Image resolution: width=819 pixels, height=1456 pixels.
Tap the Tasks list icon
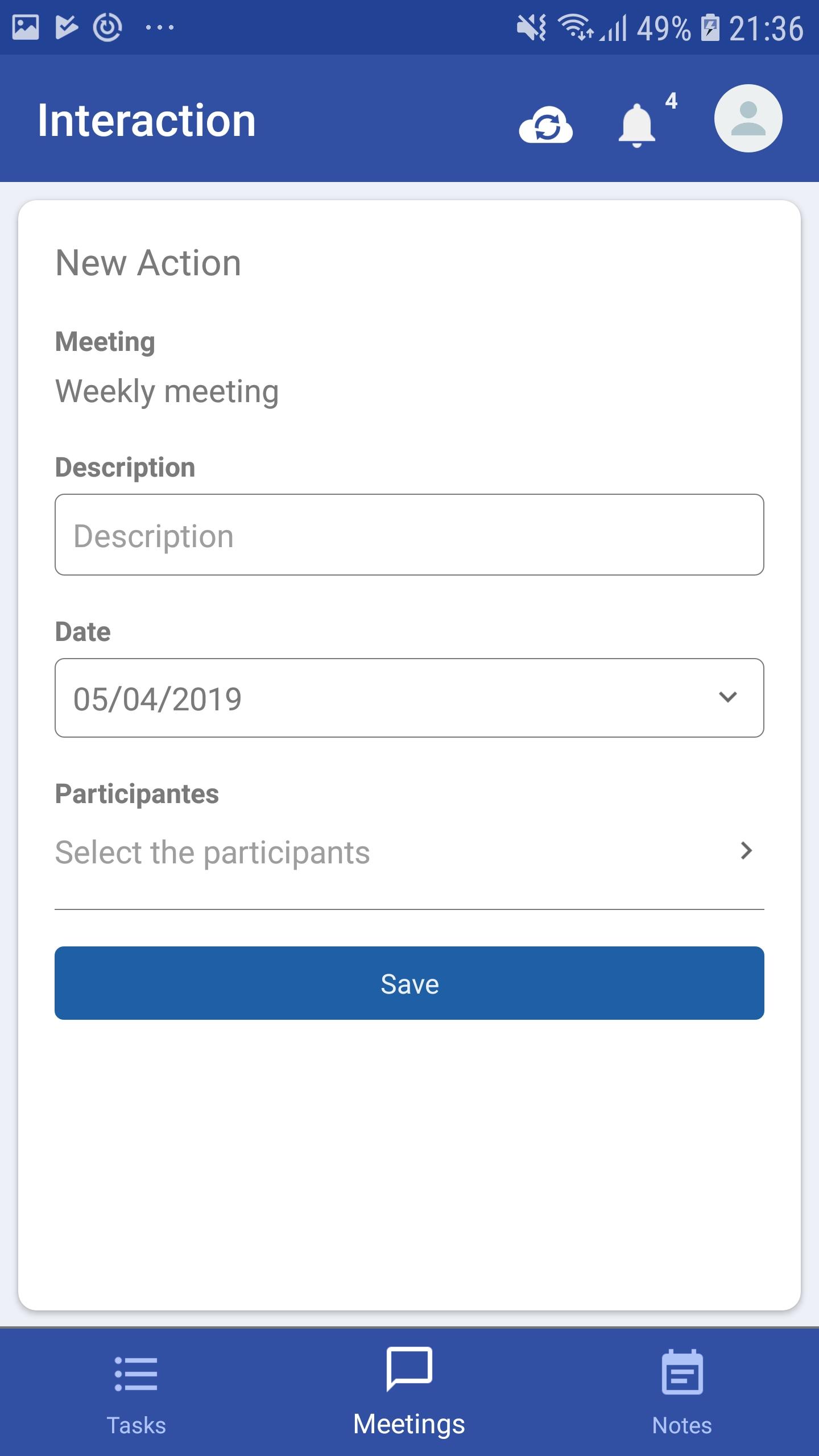[136, 1374]
